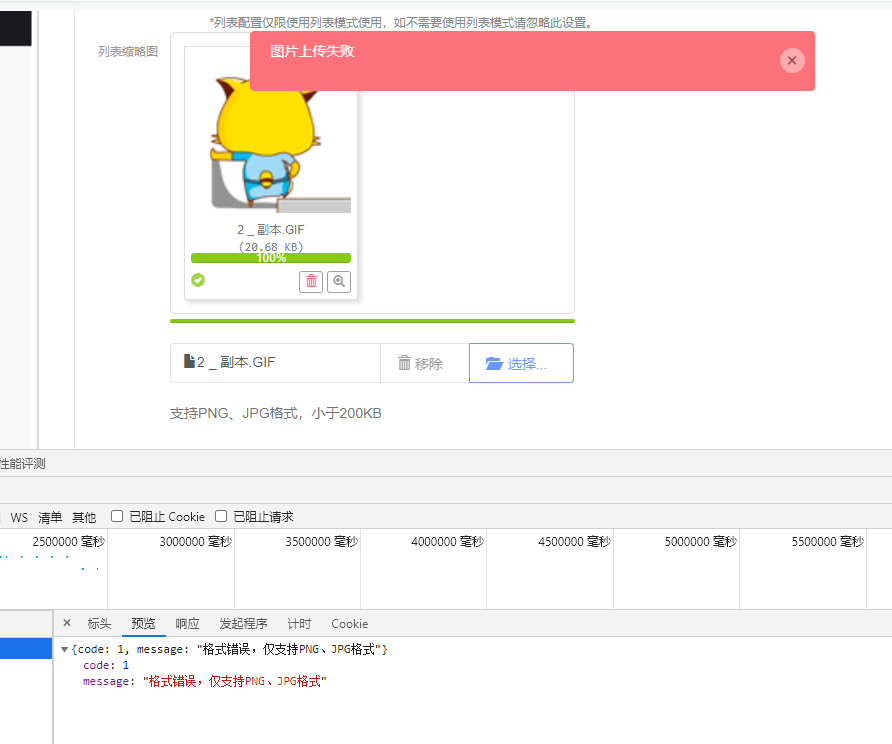This screenshot has height=744, width=892.
Task: Switch to Cookie tab in request details
Action: (349, 624)
